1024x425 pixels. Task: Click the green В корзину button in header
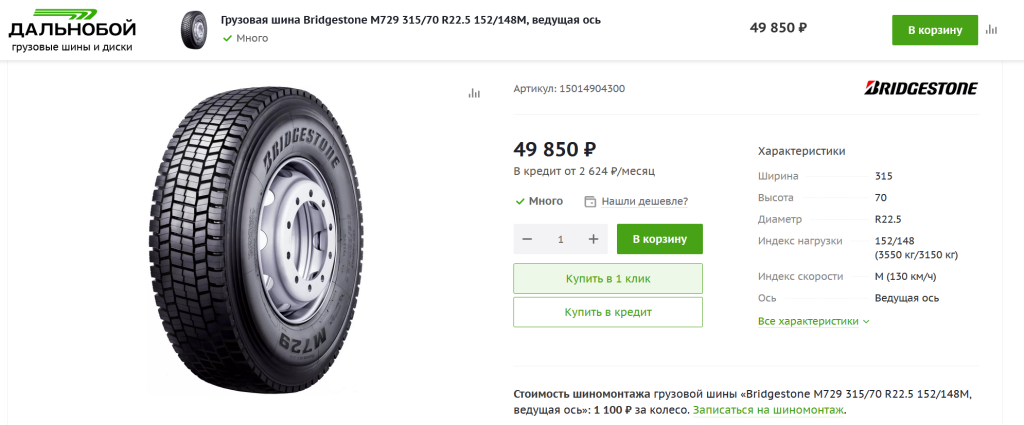(x=934, y=29)
